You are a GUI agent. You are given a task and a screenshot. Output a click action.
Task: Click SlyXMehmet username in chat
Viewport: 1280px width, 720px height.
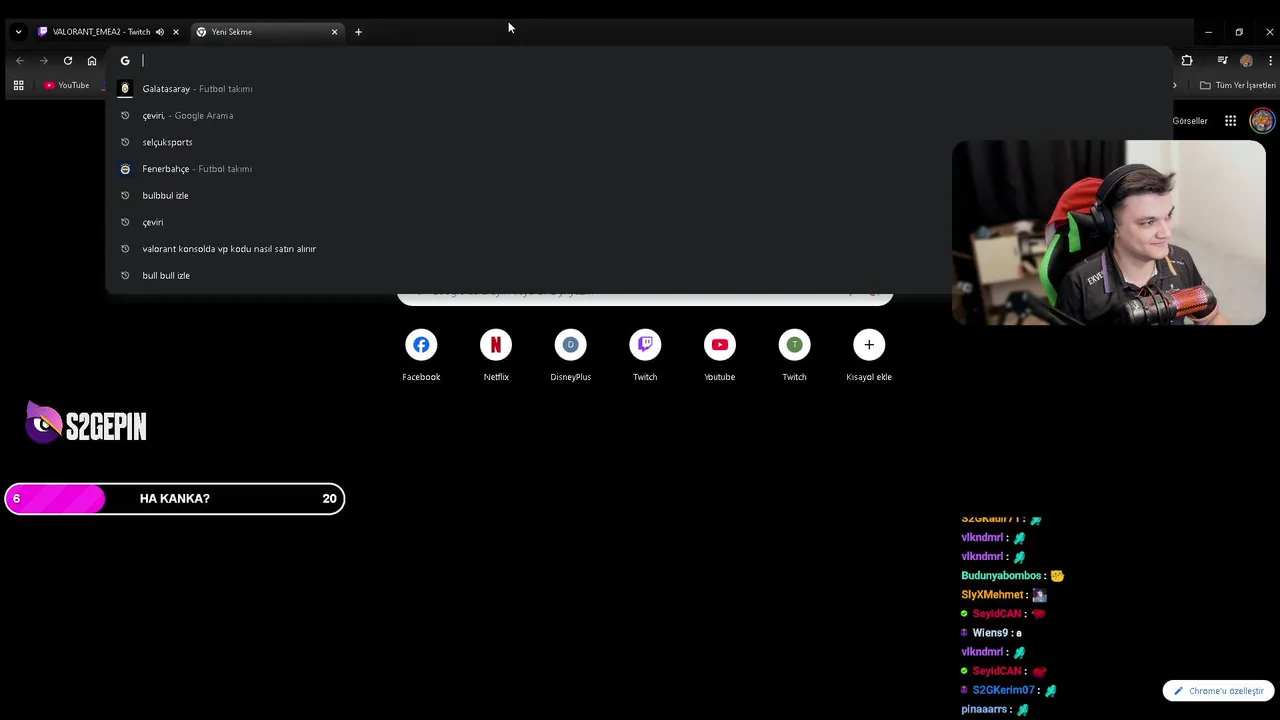[x=992, y=595]
